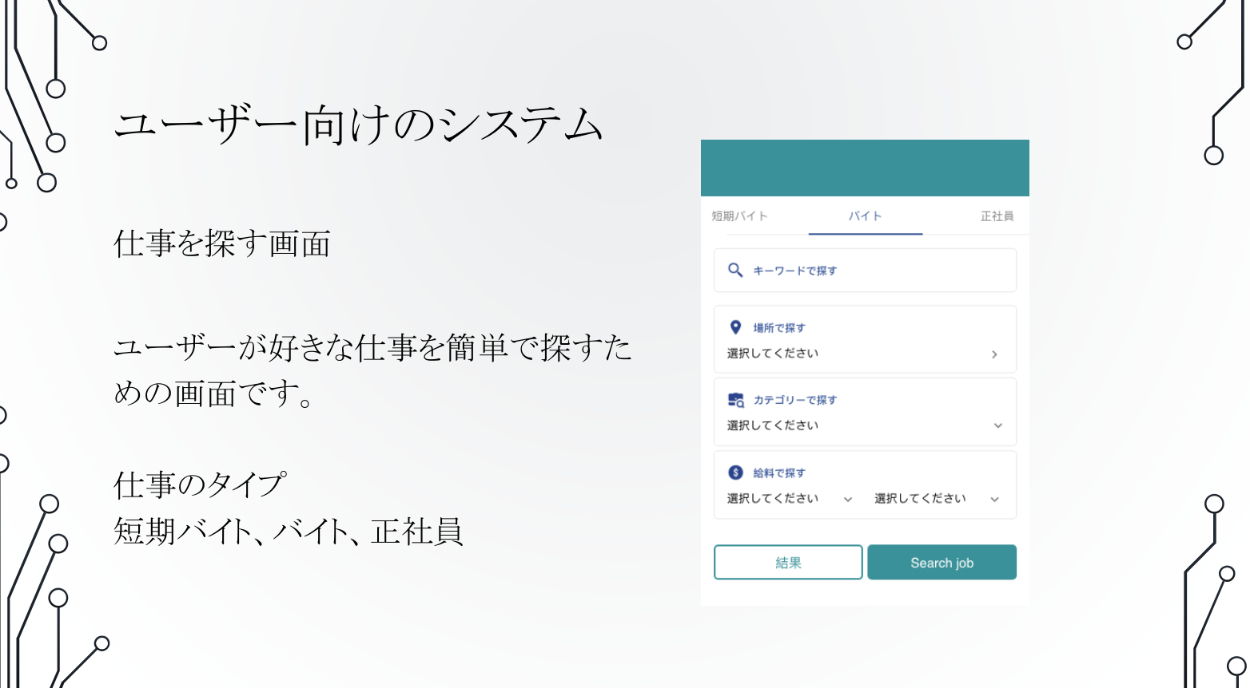
Task: Select the slide title ユーザー向けのシステム
Action: click(359, 127)
